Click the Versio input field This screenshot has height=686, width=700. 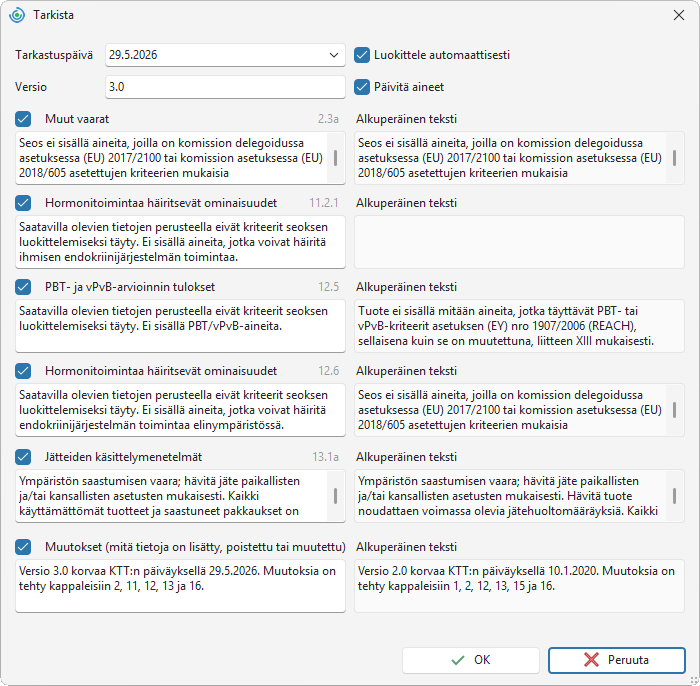click(225, 87)
